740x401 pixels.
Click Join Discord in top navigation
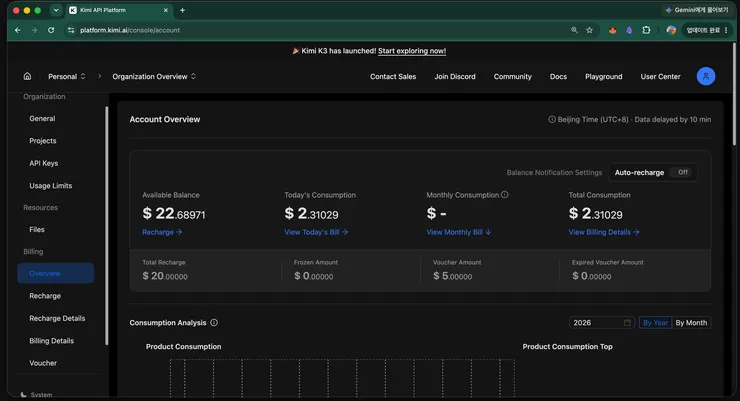point(455,76)
